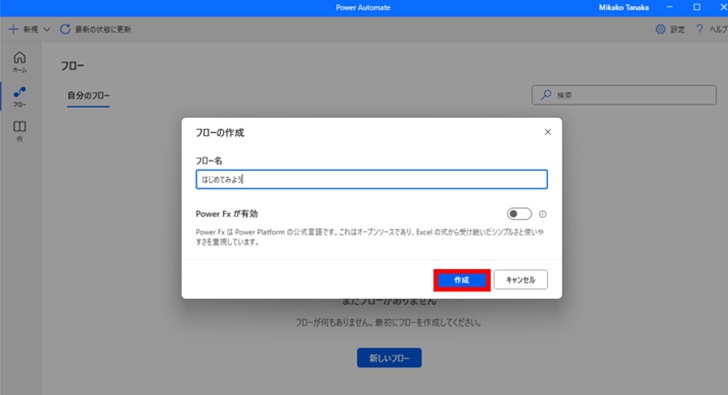Click the Power Automate window title
Screen dimensions: 728x395
363,7
